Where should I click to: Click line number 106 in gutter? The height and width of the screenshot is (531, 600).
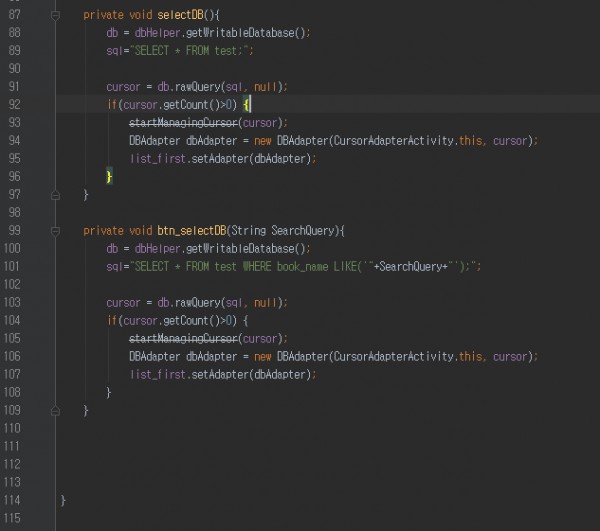coord(11,356)
